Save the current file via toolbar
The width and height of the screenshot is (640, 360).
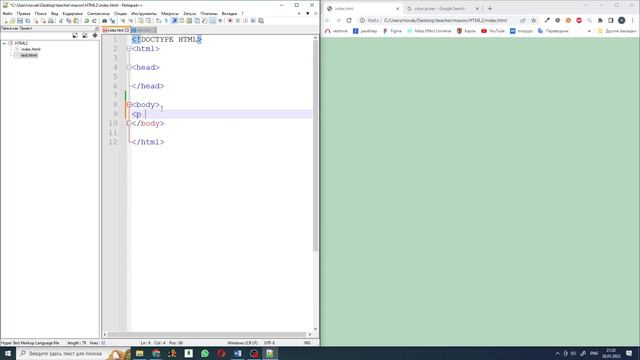point(20,20)
